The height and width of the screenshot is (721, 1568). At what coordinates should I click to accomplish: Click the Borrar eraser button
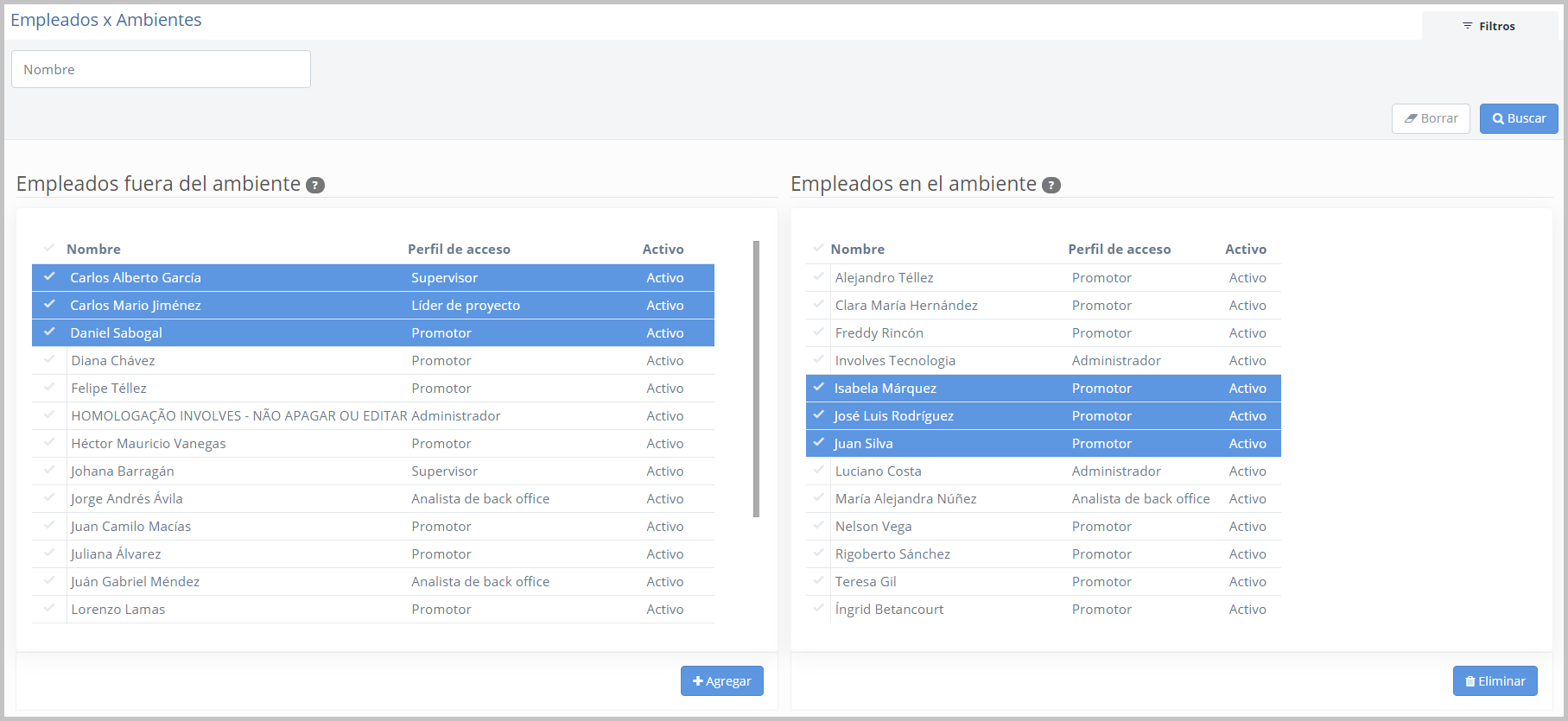pyautogui.click(x=1430, y=118)
